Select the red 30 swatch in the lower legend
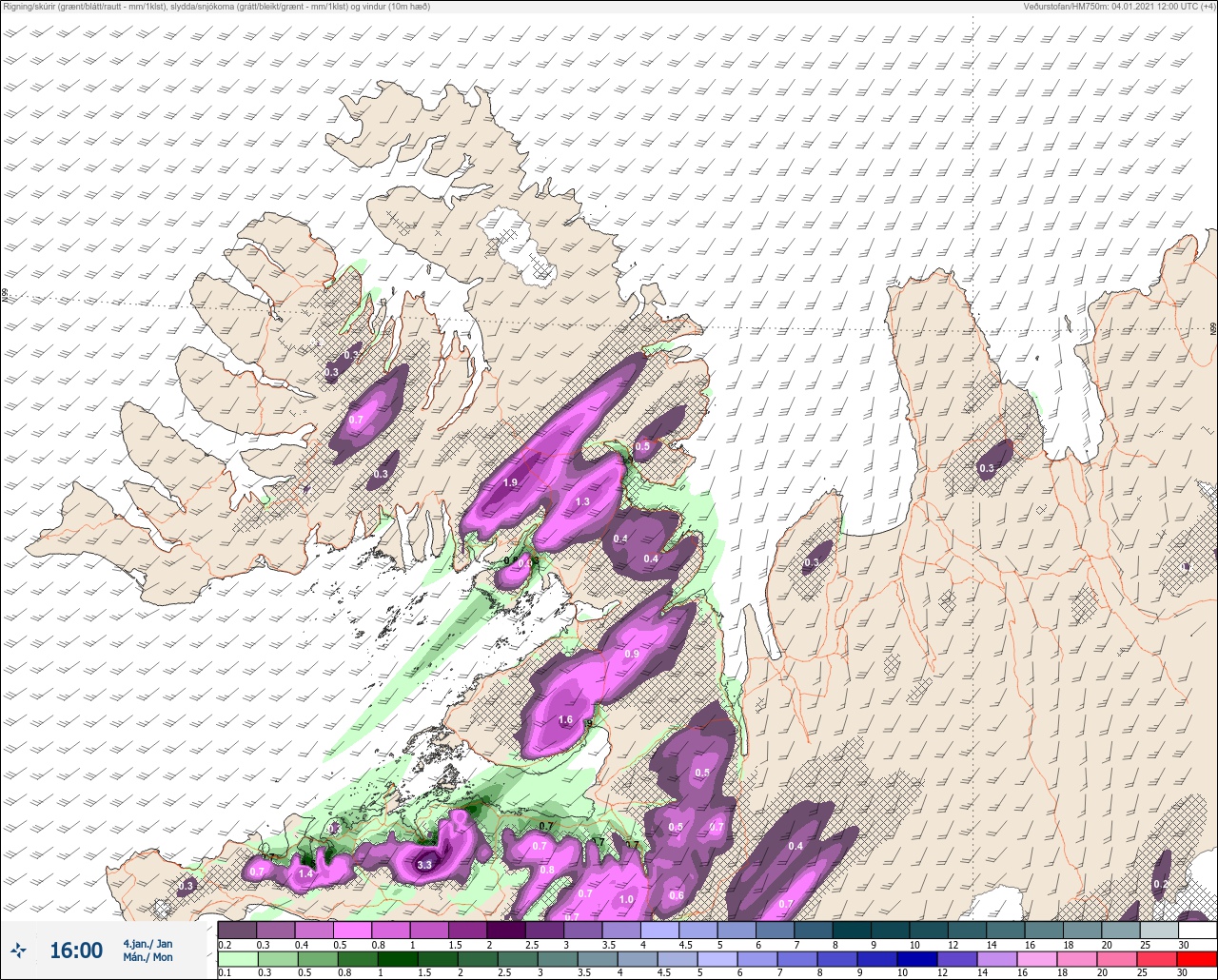The width and height of the screenshot is (1218, 980). tap(1197, 959)
